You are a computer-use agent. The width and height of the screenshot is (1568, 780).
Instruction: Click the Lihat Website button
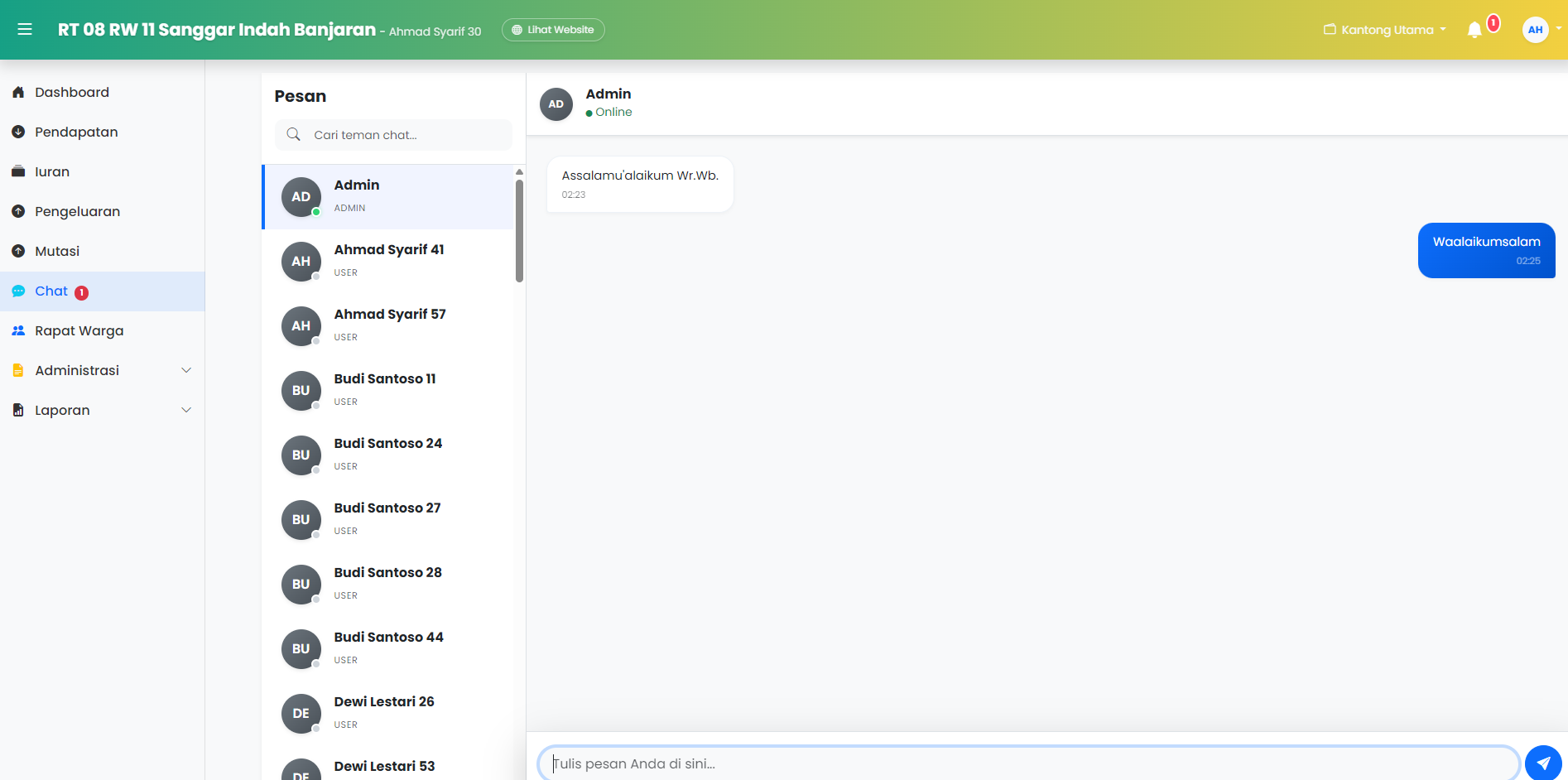pos(553,30)
